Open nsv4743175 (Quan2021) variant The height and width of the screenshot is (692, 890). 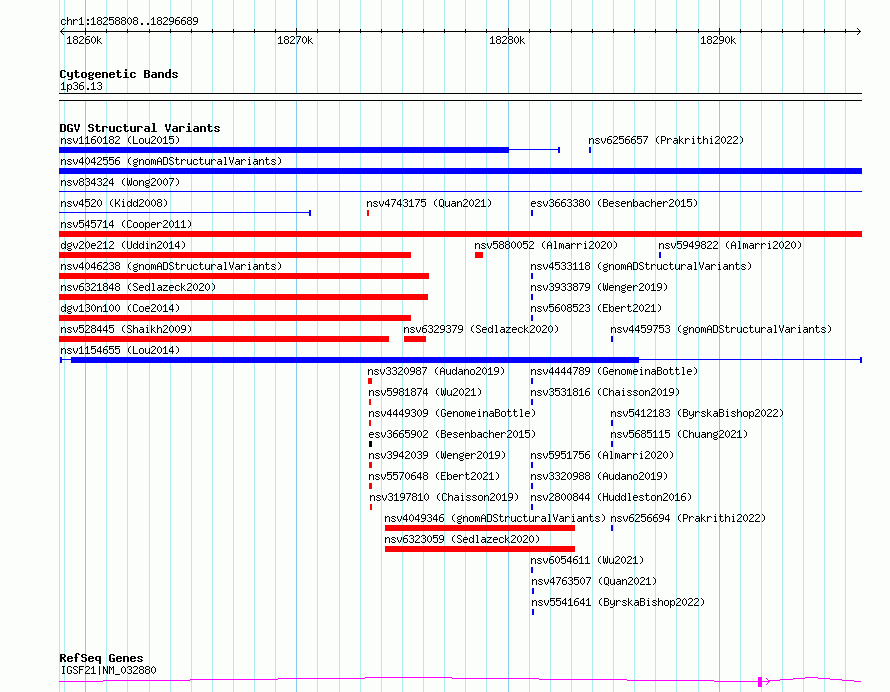tap(429, 203)
